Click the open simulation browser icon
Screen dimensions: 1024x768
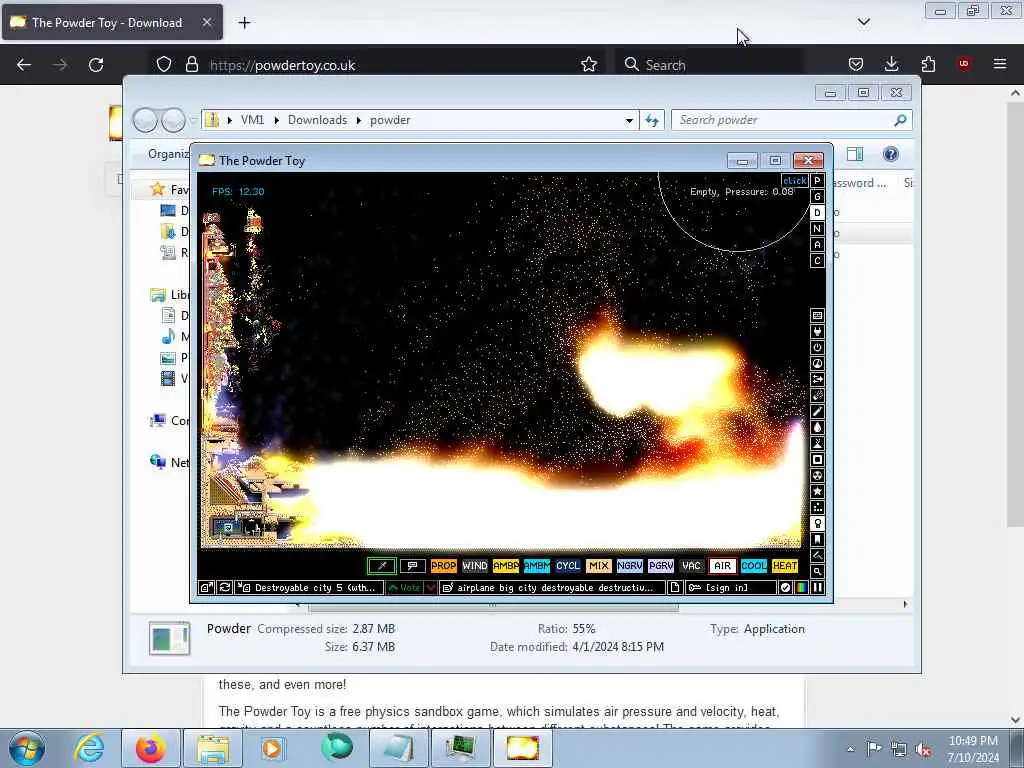pos(206,588)
